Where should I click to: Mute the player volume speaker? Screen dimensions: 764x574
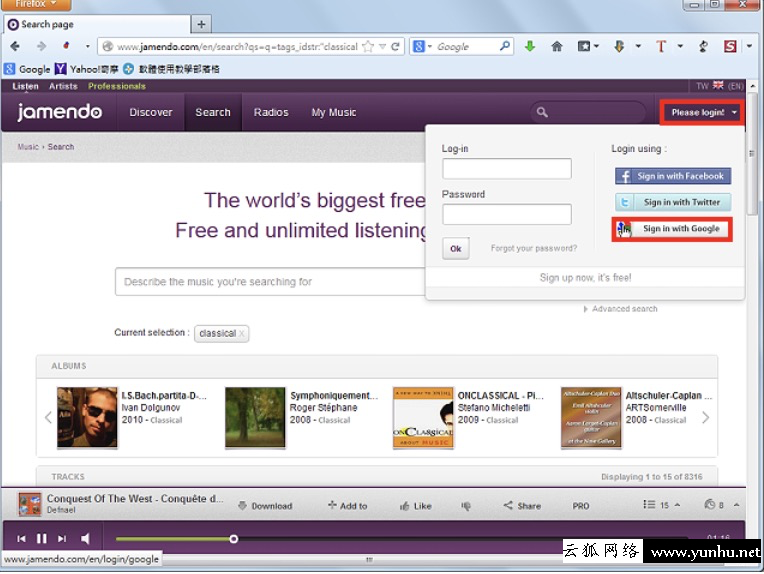[85, 538]
